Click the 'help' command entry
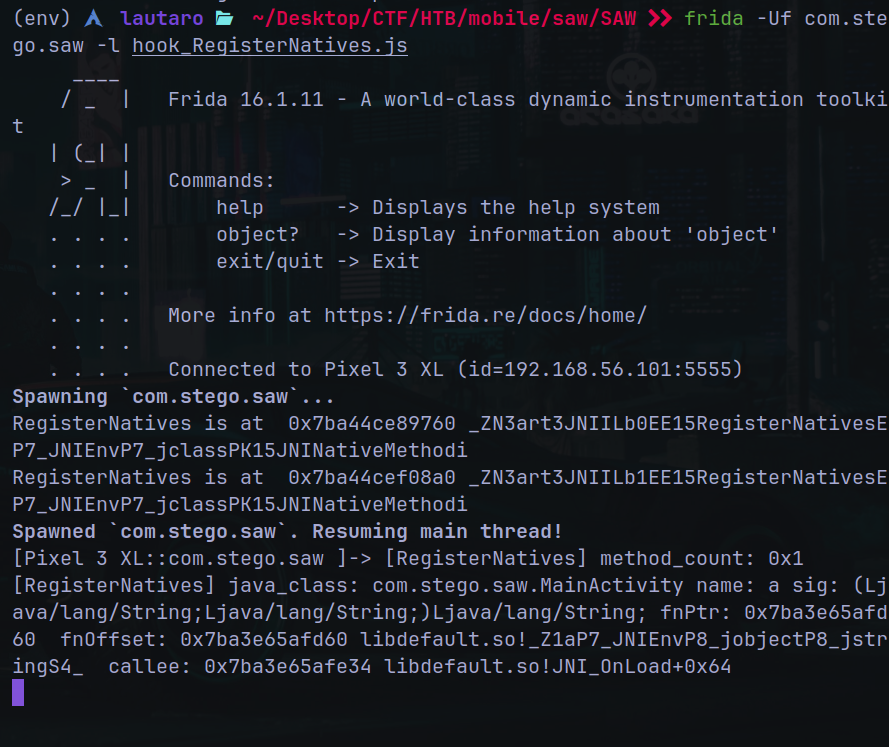889x747 pixels. click(240, 208)
